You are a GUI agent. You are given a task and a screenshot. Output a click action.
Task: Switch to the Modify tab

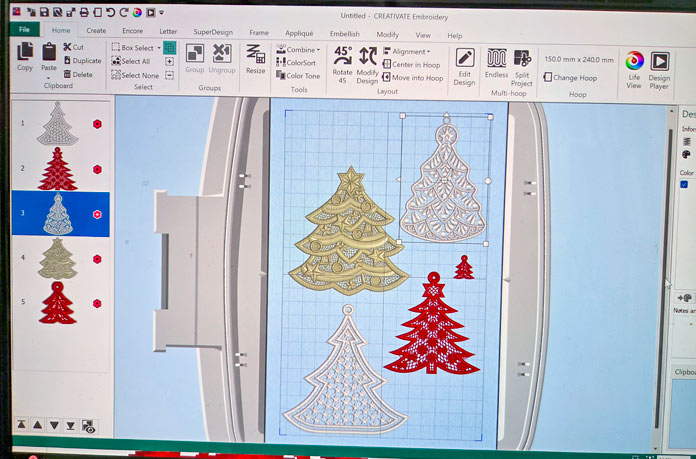coord(388,34)
